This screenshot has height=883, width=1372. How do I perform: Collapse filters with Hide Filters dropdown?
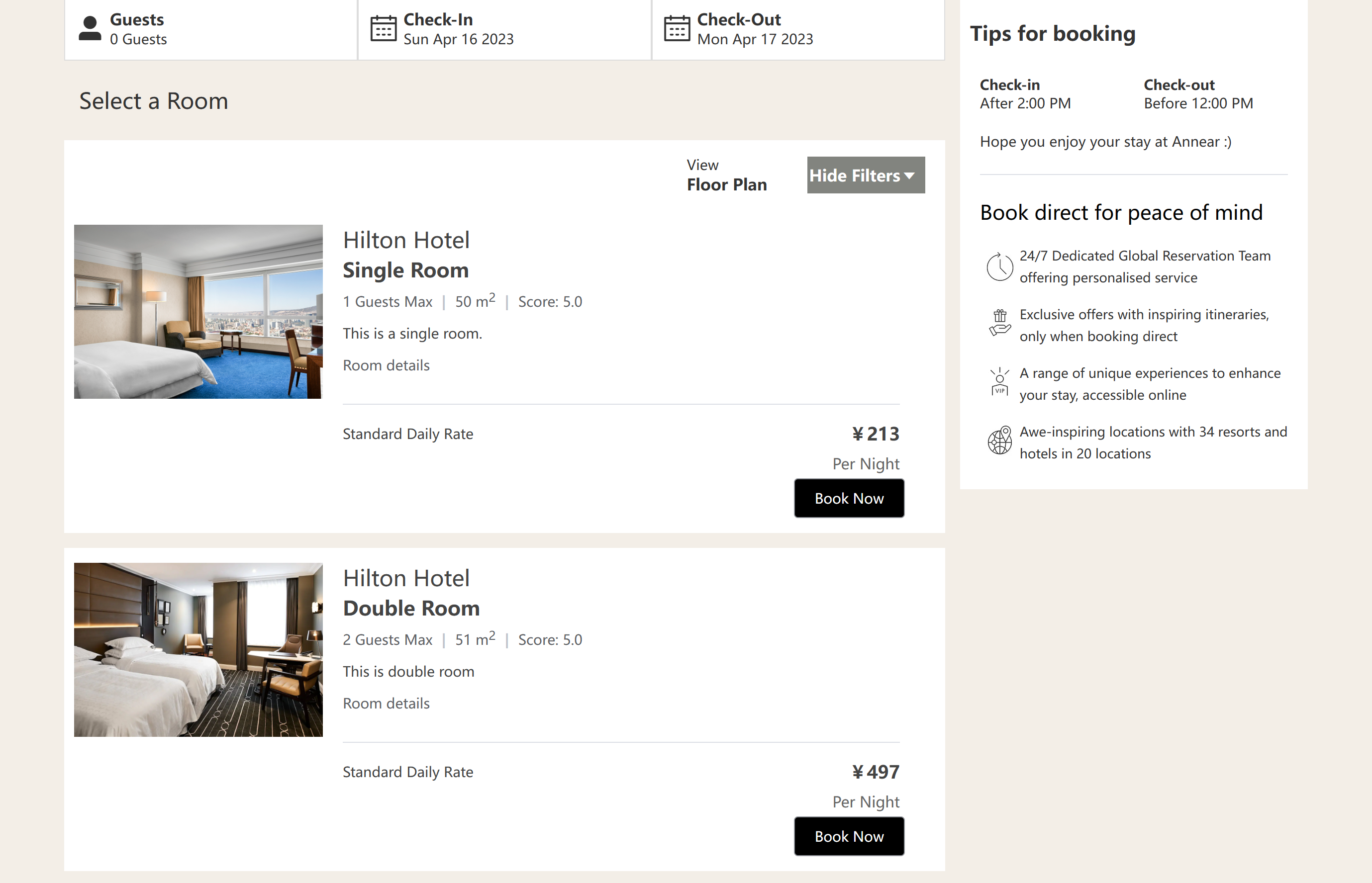coord(866,175)
